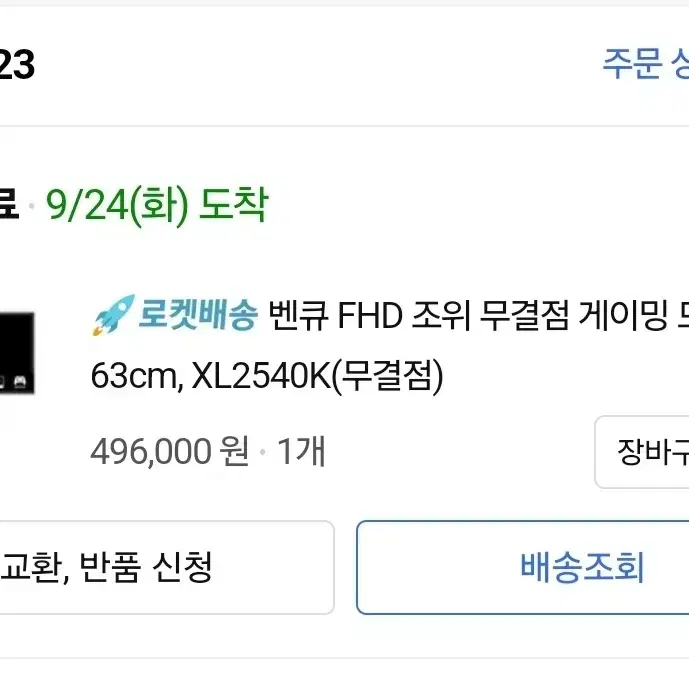Click the 장바구니 담기 button
Viewport: 689px width, 689px height.
pos(642,452)
